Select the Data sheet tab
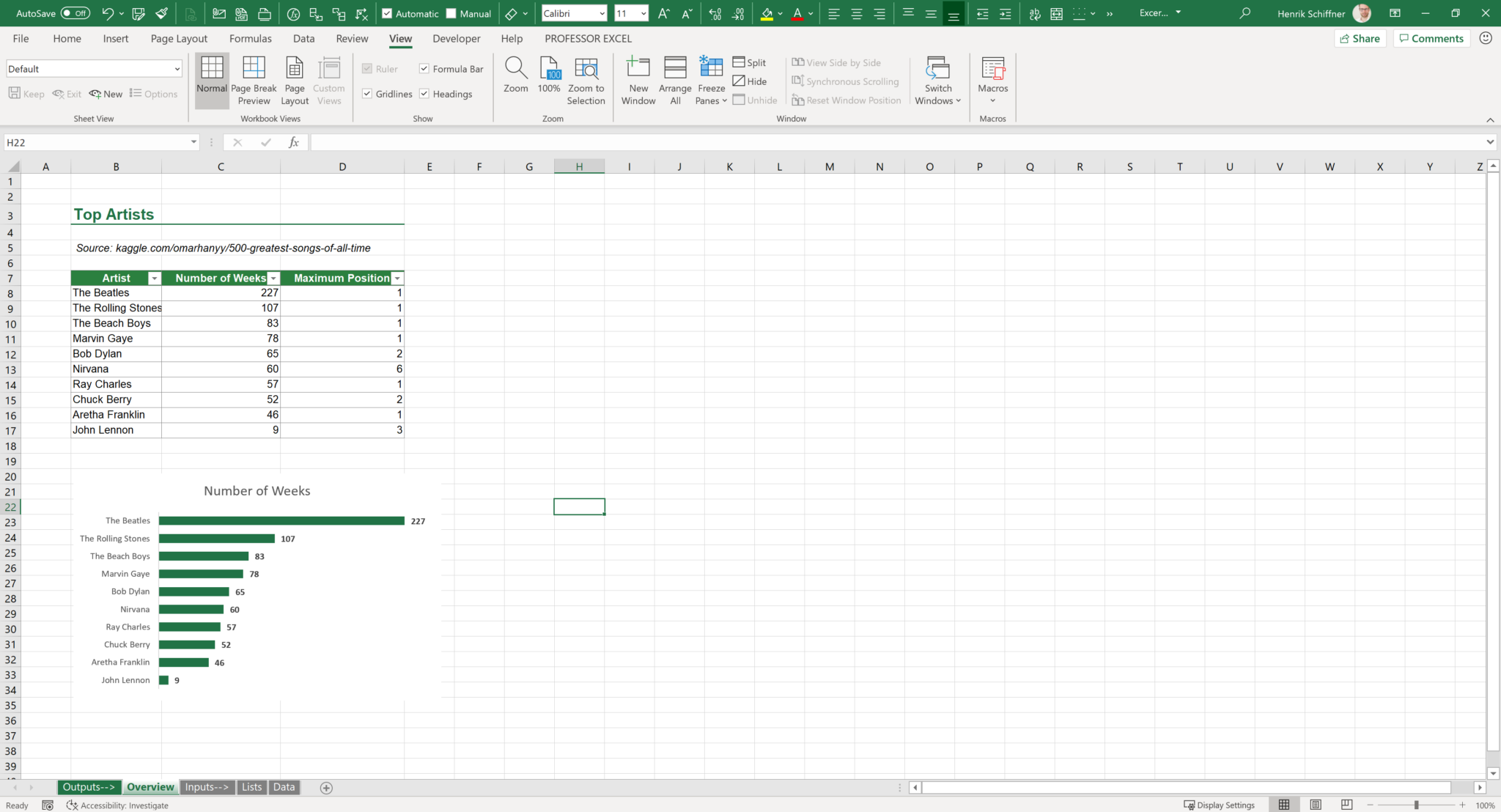 click(x=284, y=786)
